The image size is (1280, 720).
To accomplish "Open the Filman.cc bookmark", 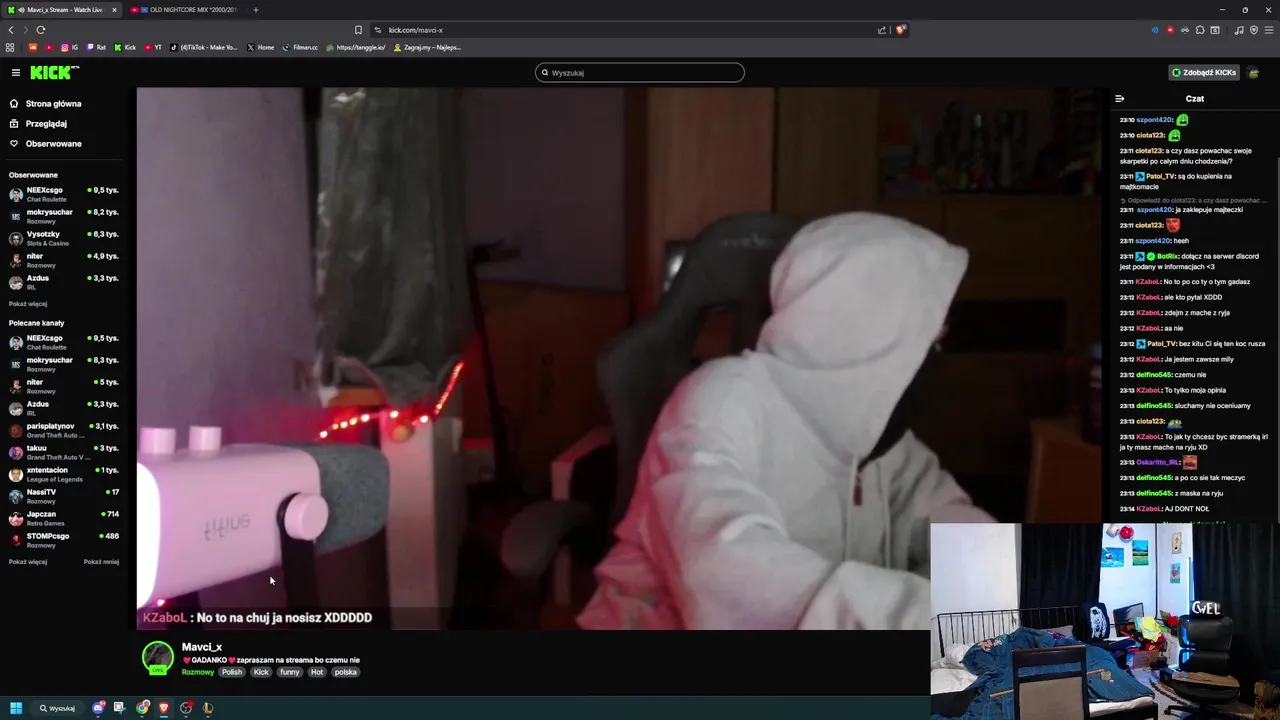I will coord(300,47).
